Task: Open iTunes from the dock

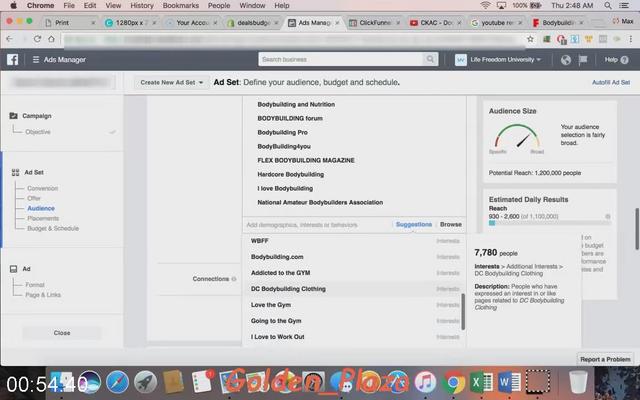Action: tap(425, 383)
